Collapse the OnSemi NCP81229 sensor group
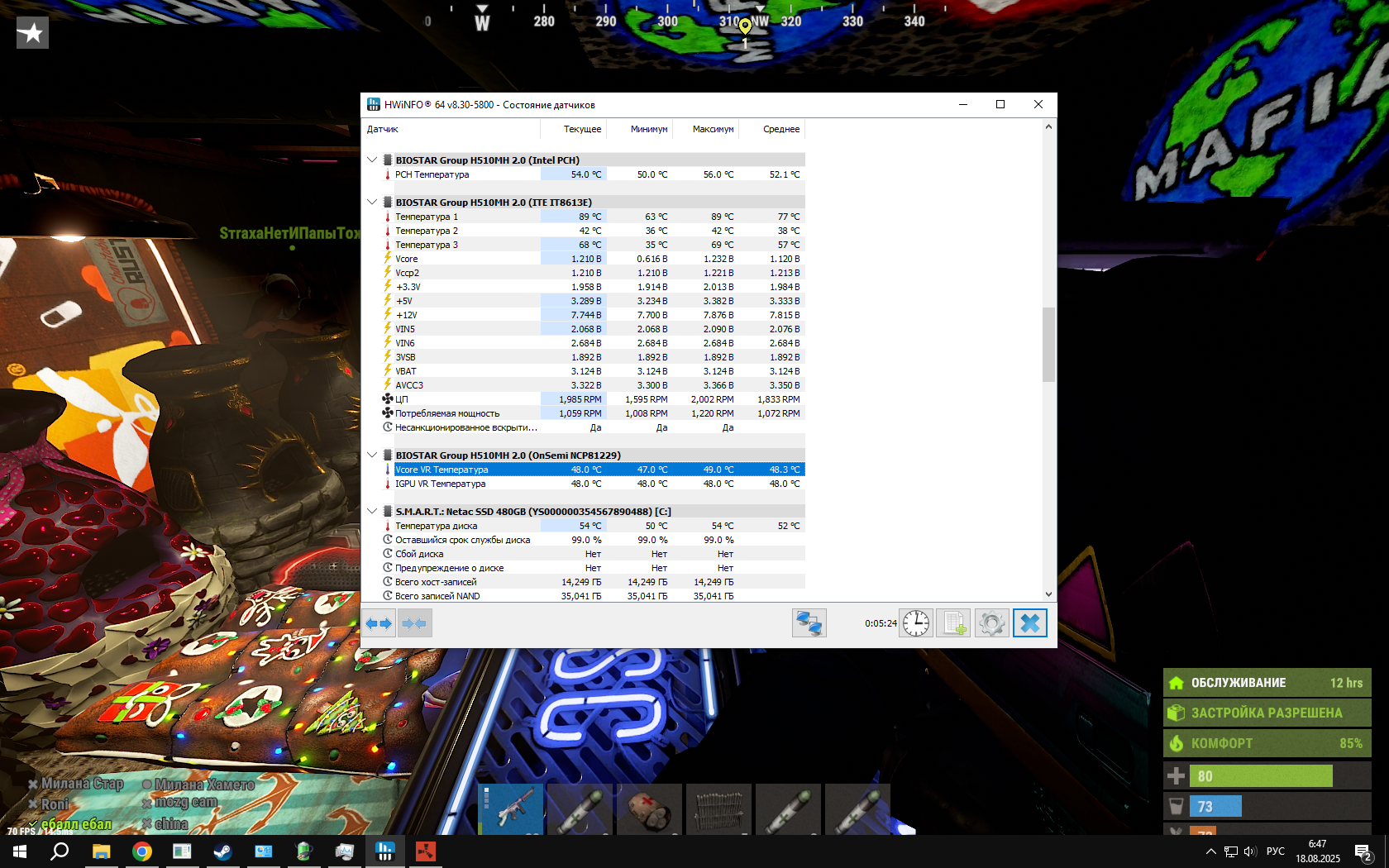 372,455
